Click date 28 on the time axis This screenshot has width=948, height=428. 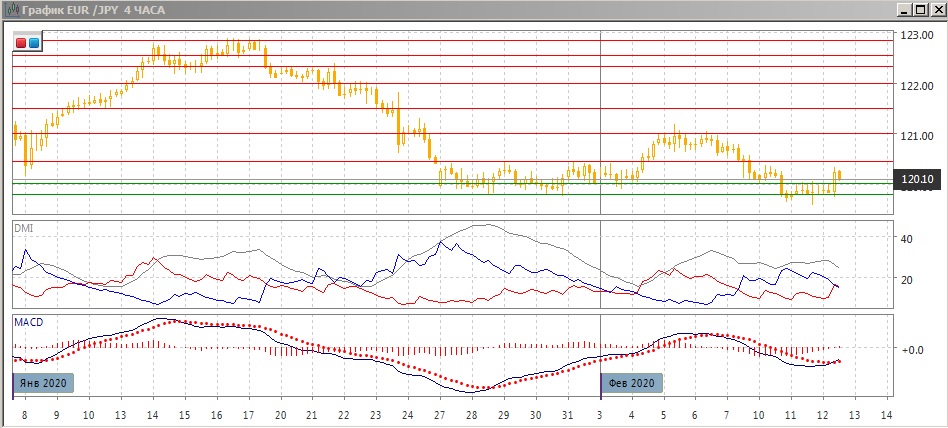click(471, 414)
